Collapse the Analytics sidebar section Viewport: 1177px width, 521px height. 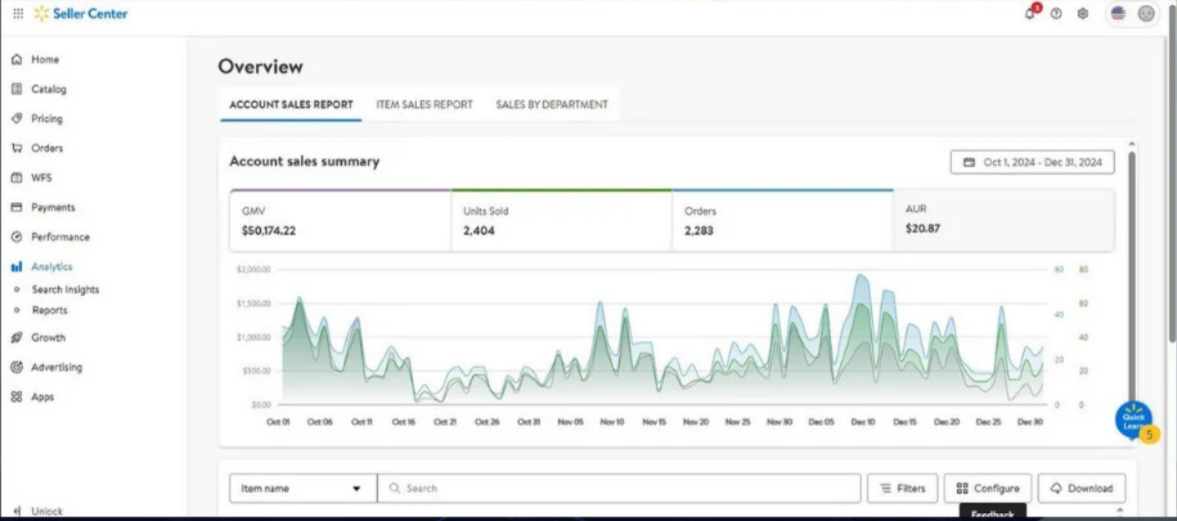pos(51,267)
